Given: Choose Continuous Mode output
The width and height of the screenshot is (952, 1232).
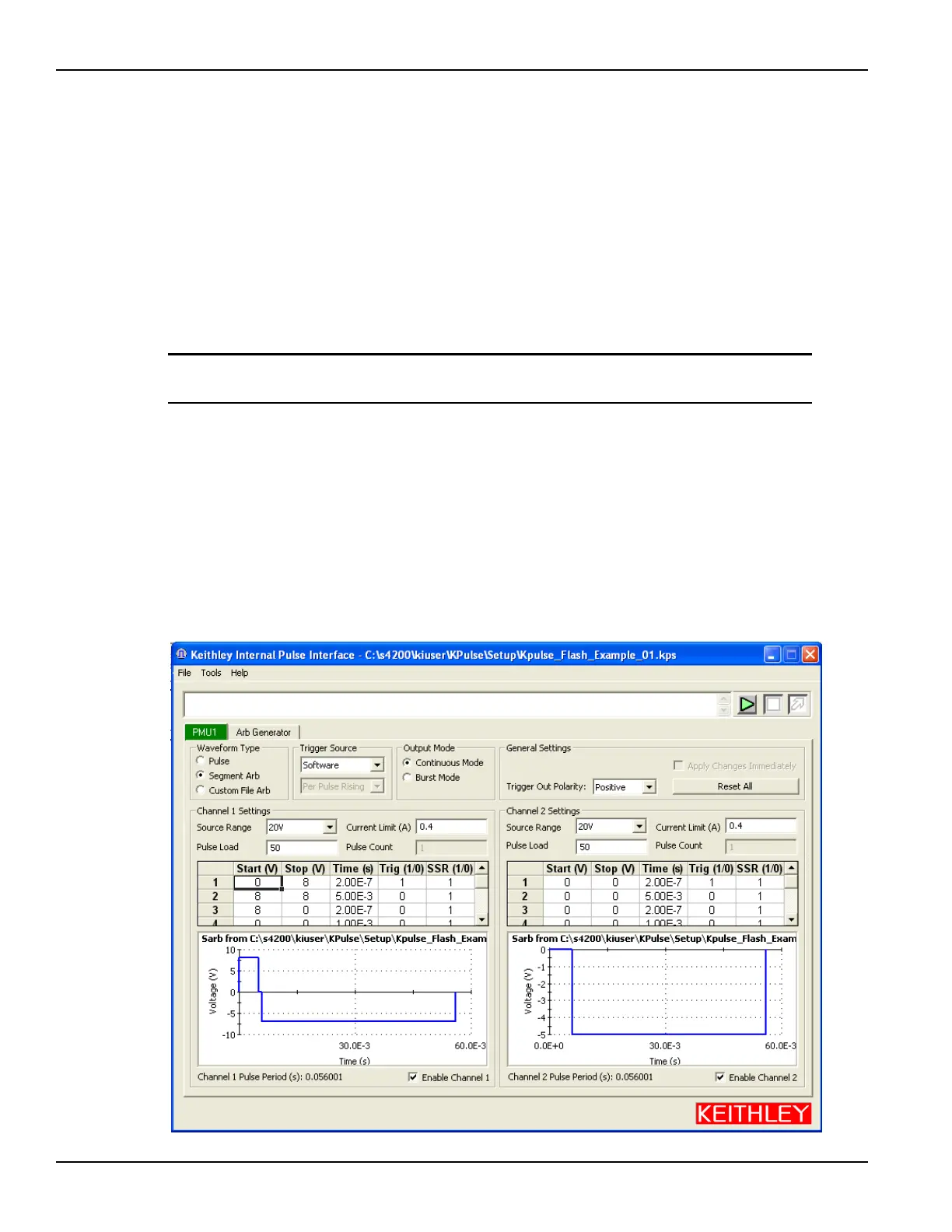Looking at the screenshot, I should tap(407, 762).
